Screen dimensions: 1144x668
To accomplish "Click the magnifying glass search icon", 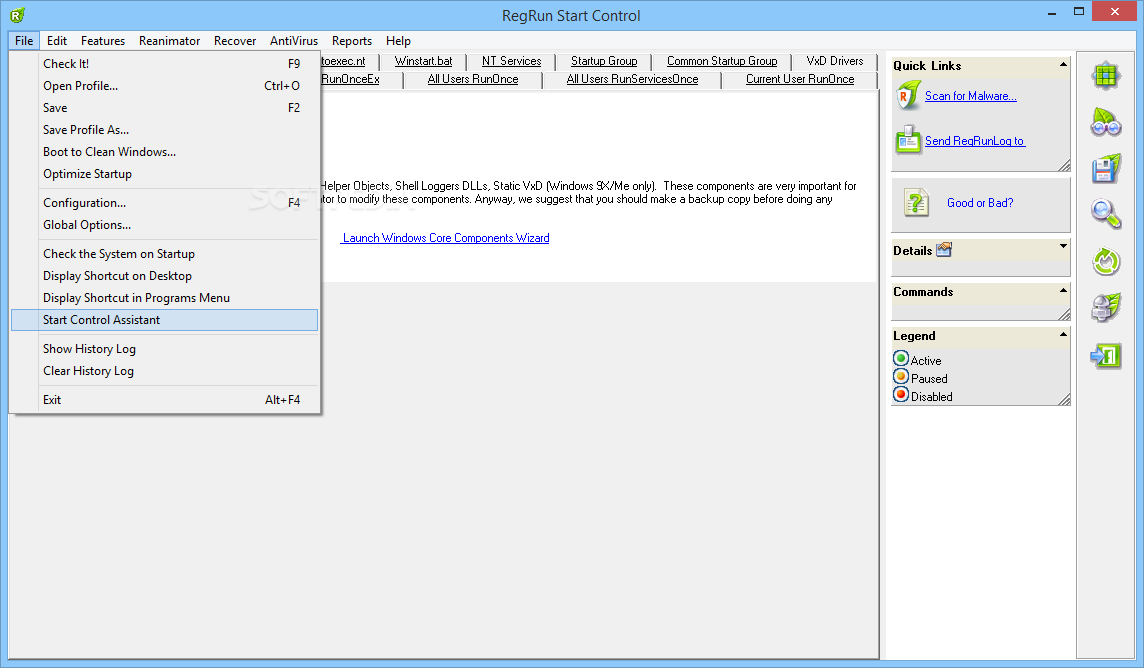I will point(1106,214).
